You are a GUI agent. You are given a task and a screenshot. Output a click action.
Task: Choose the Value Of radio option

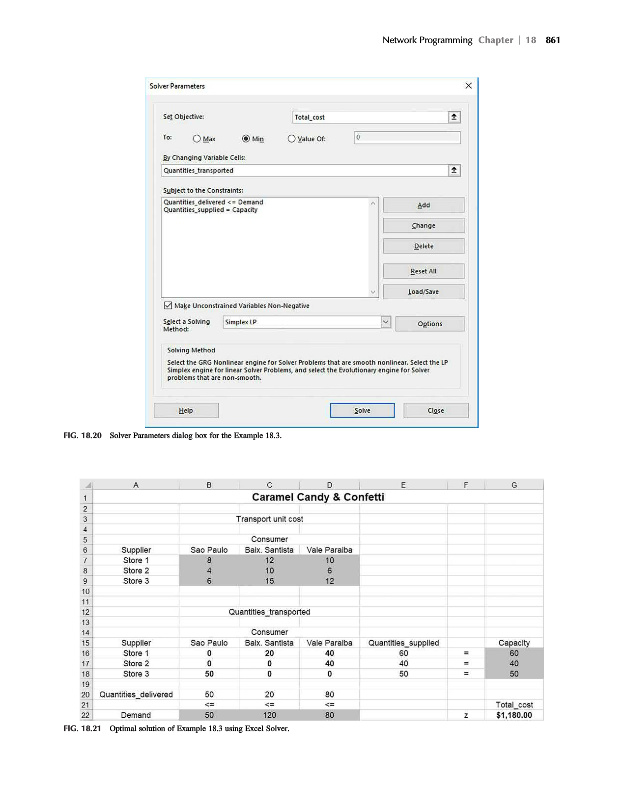(292, 140)
